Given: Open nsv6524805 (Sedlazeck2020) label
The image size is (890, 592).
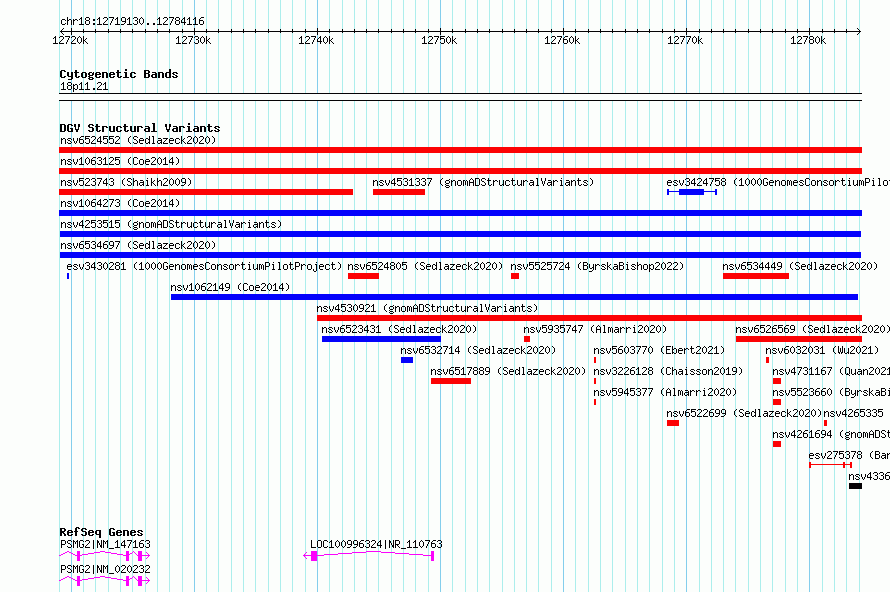Looking at the screenshot, I should pos(425,266).
